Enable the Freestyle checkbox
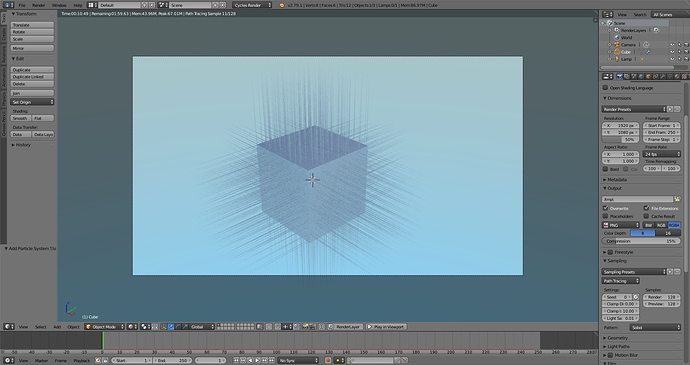690x365 pixels. point(610,252)
